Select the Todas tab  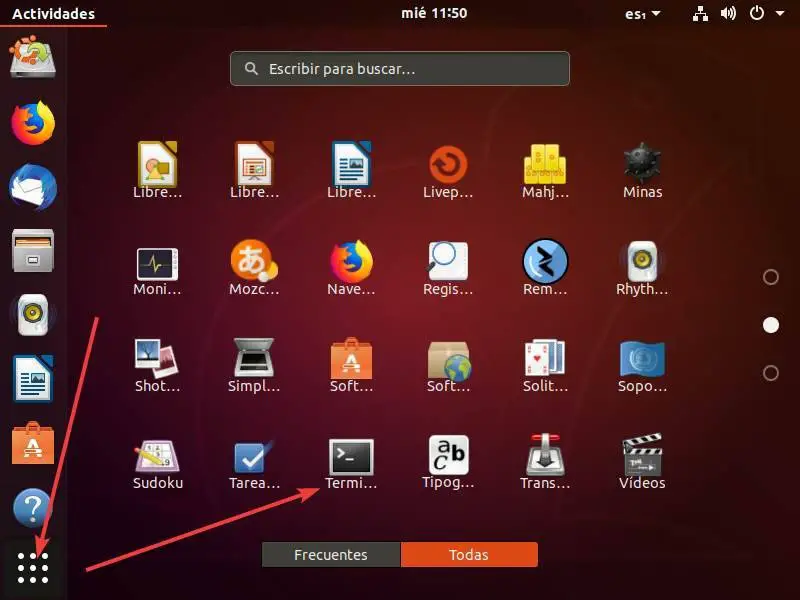pos(469,555)
